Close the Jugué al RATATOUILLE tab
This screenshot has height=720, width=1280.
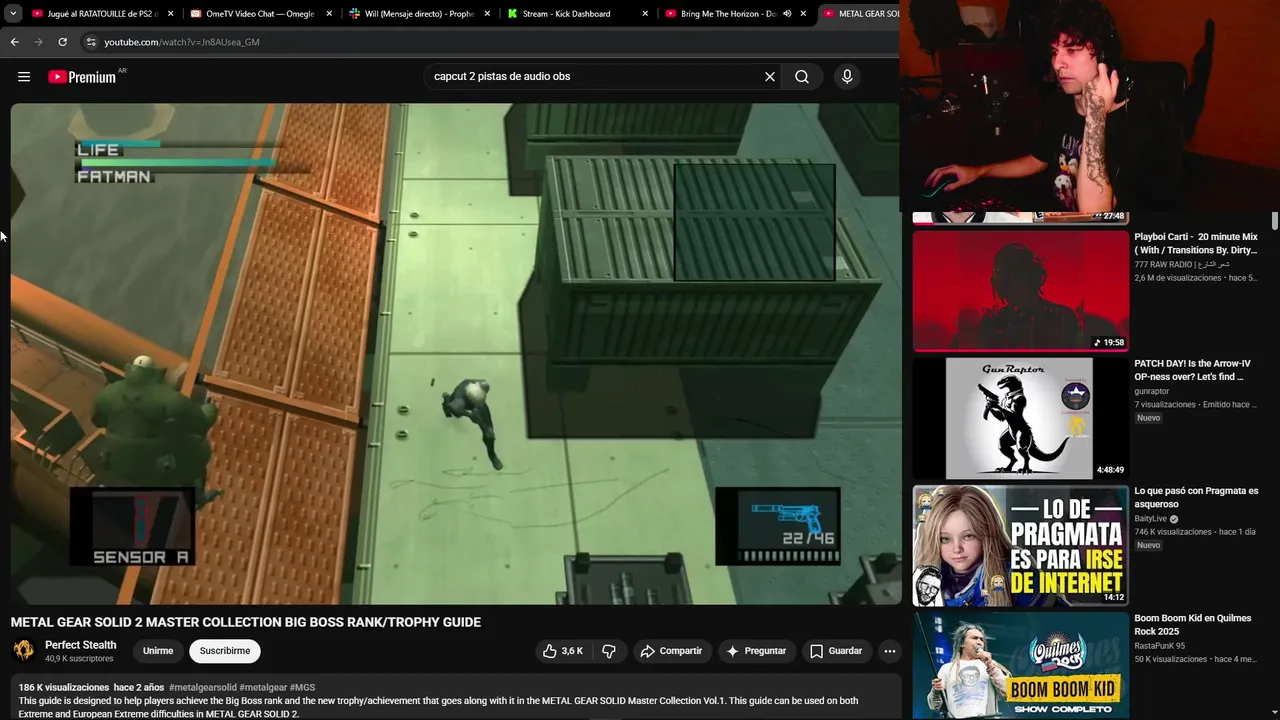click(170, 14)
